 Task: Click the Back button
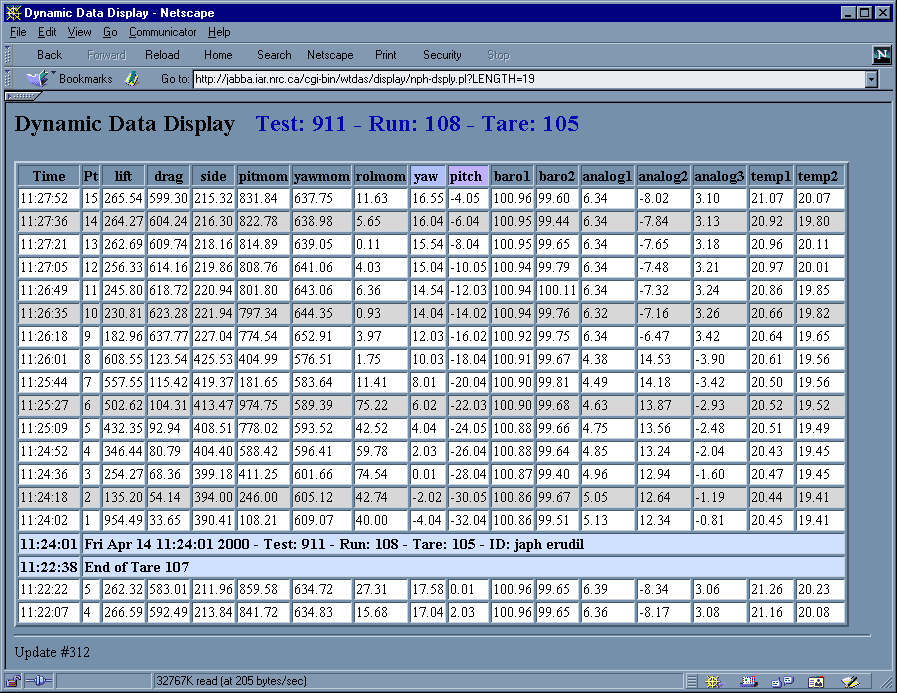(49, 55)
